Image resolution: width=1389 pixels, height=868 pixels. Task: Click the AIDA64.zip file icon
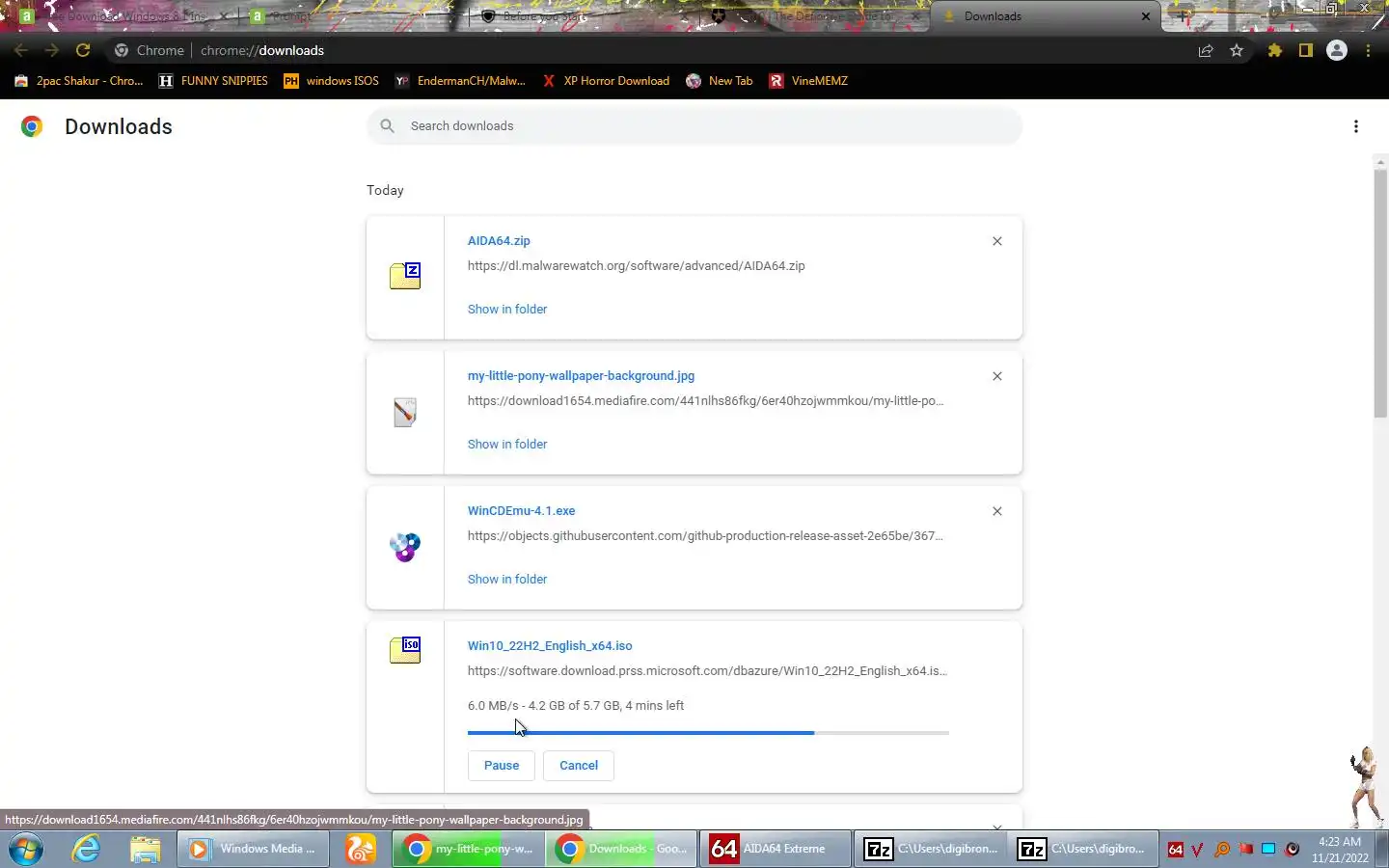(405, 276)
